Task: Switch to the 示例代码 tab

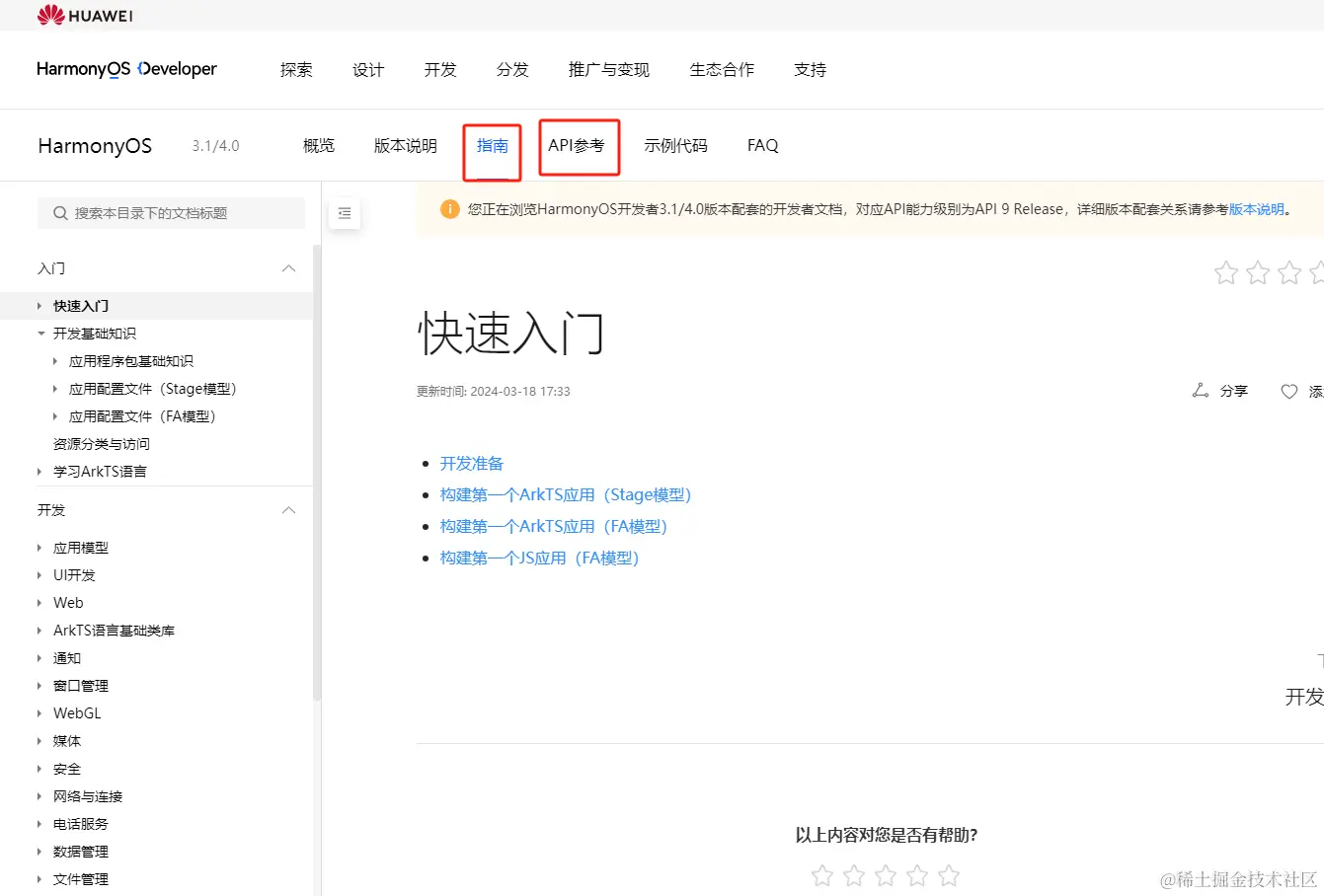Action: 675,145
